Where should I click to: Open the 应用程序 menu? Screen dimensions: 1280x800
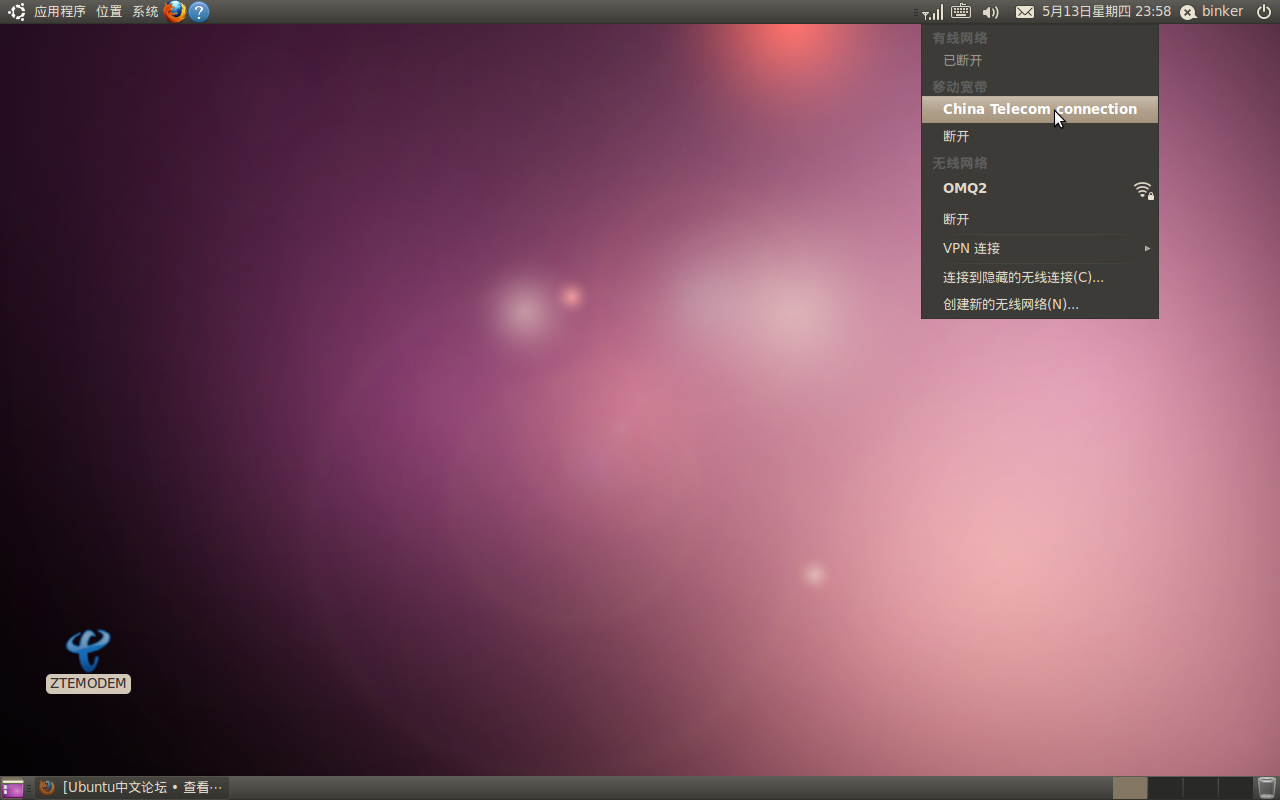60,12
